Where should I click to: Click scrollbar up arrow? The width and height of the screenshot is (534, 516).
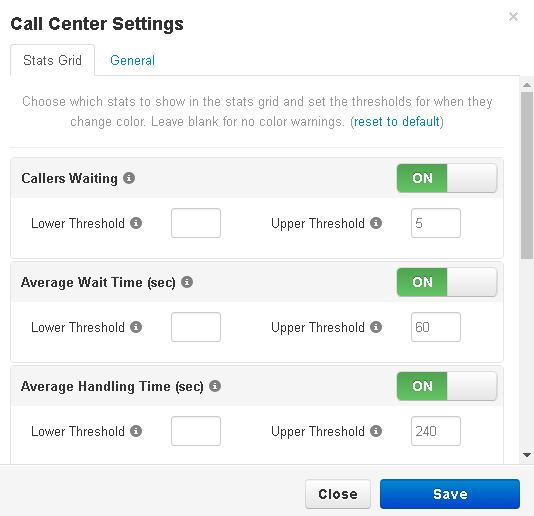click(527, 85)
